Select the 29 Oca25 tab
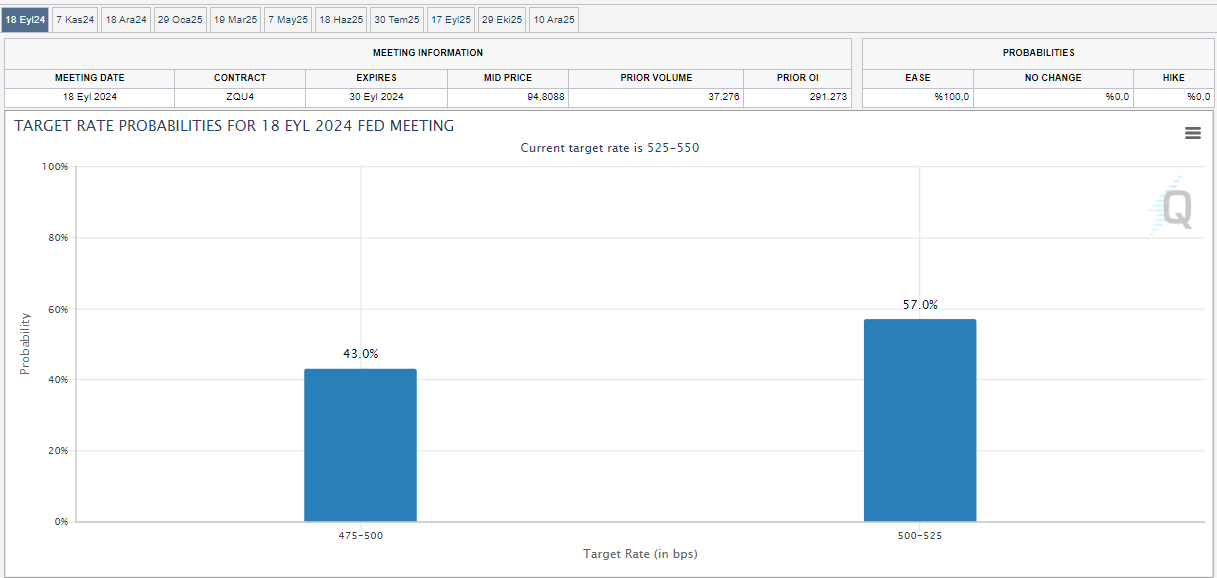 pos(180,19)
